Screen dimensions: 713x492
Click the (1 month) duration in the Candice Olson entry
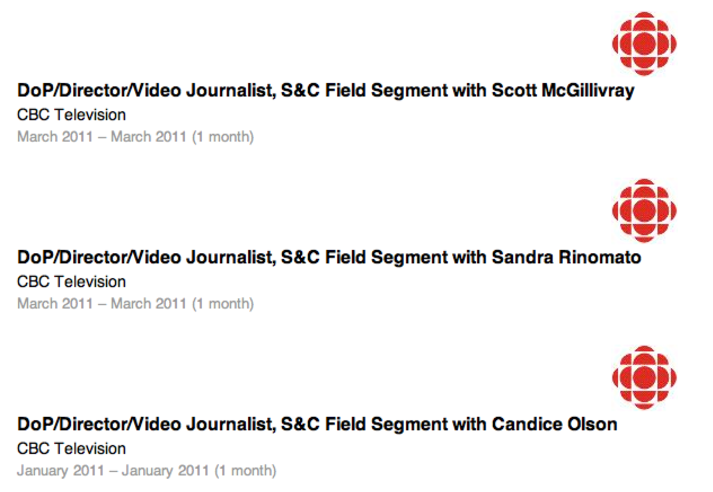point(246,470)
